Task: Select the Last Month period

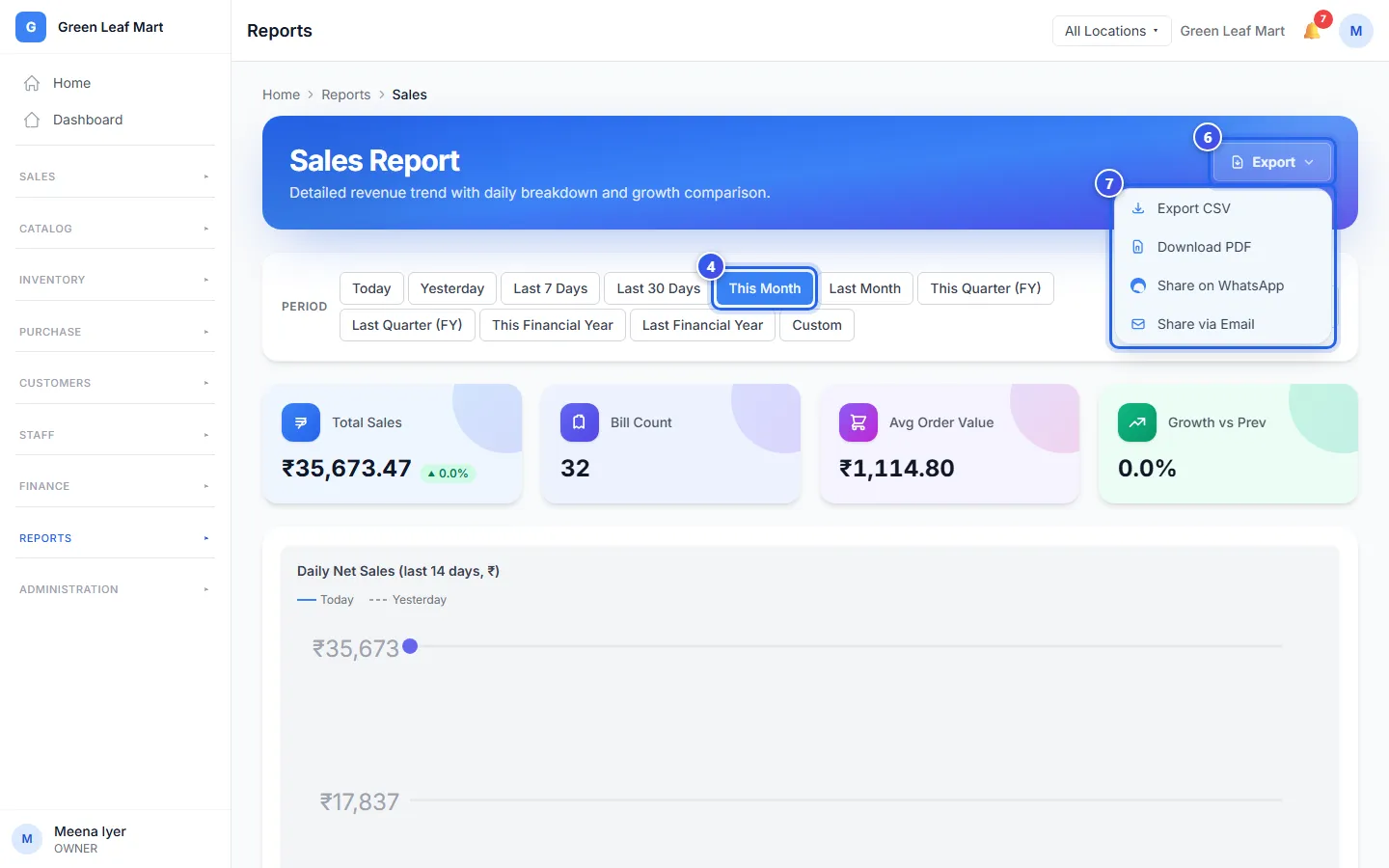Action: pos(865,288)
